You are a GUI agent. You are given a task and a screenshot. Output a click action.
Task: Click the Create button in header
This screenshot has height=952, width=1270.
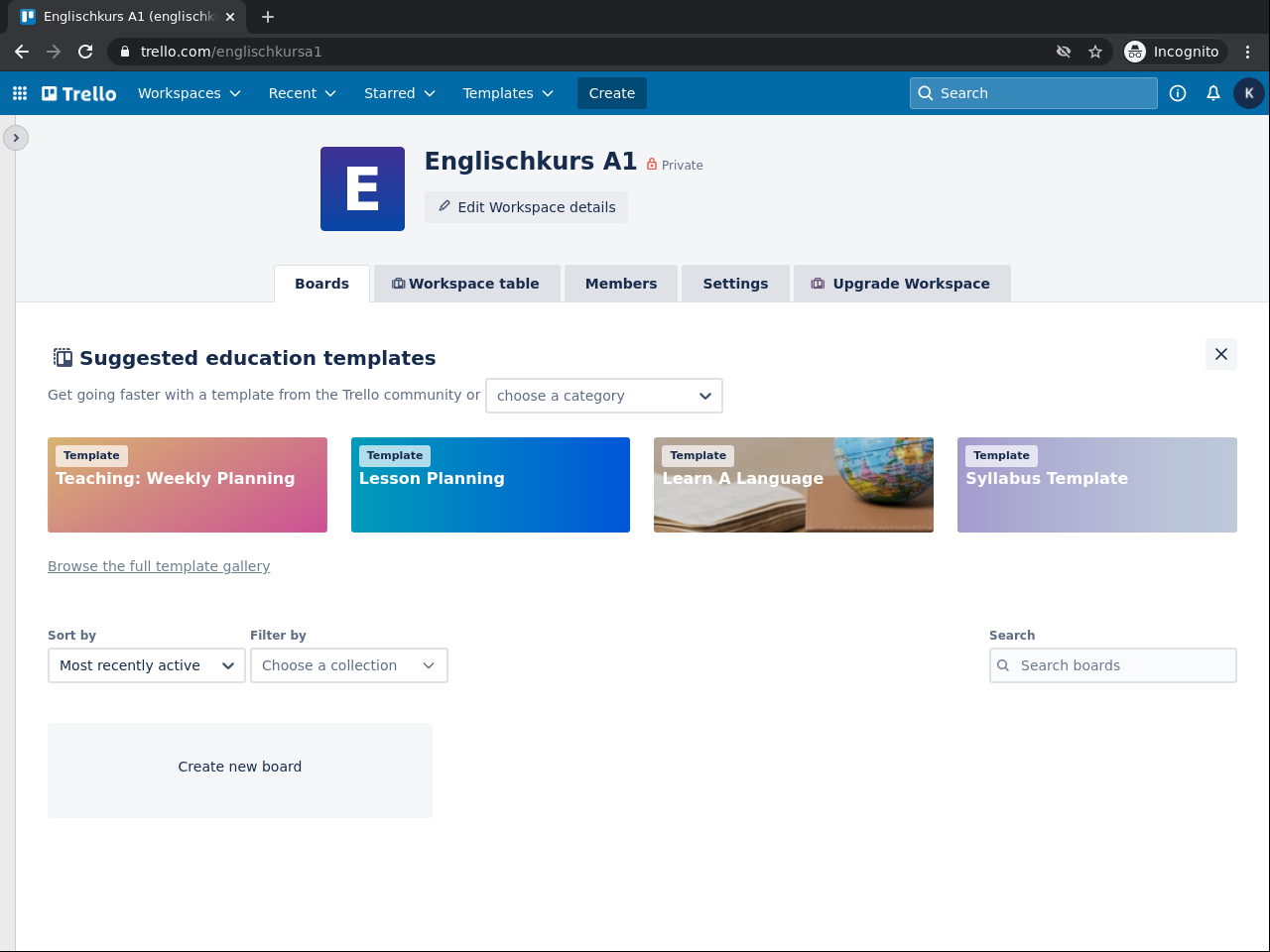tap(612, 93)
